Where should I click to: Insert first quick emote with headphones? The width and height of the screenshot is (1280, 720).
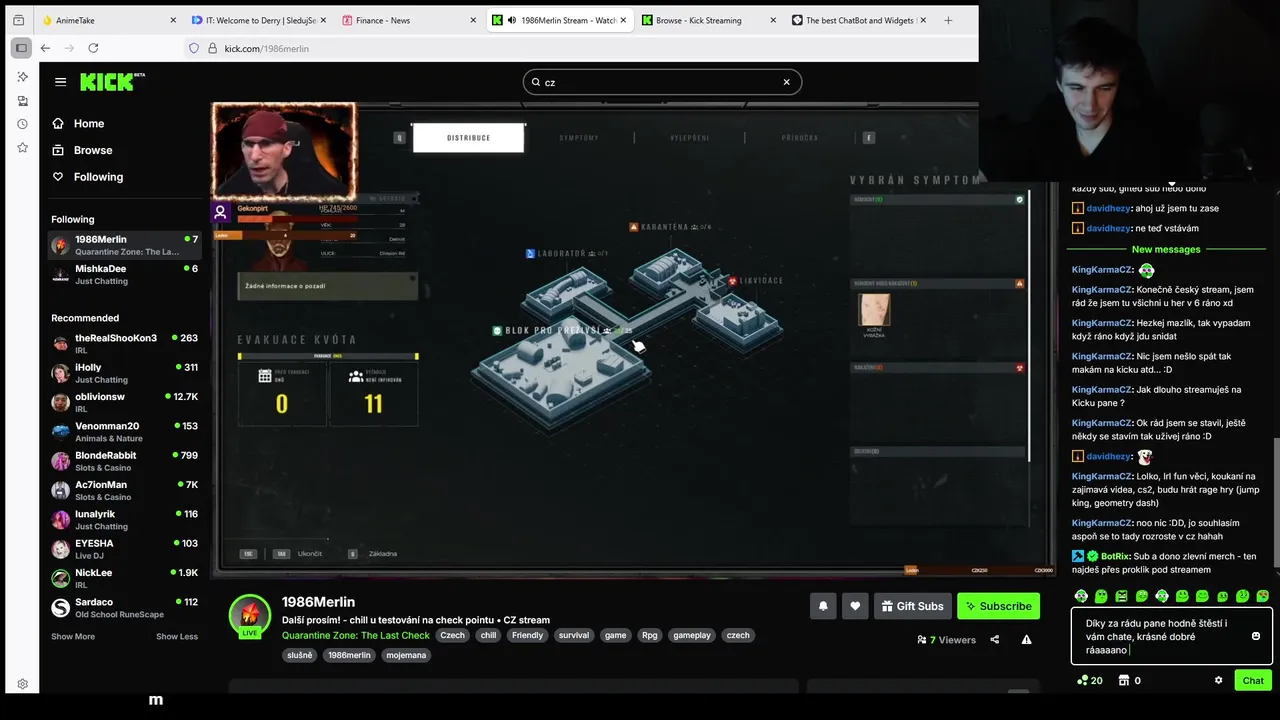(1081, 596)
